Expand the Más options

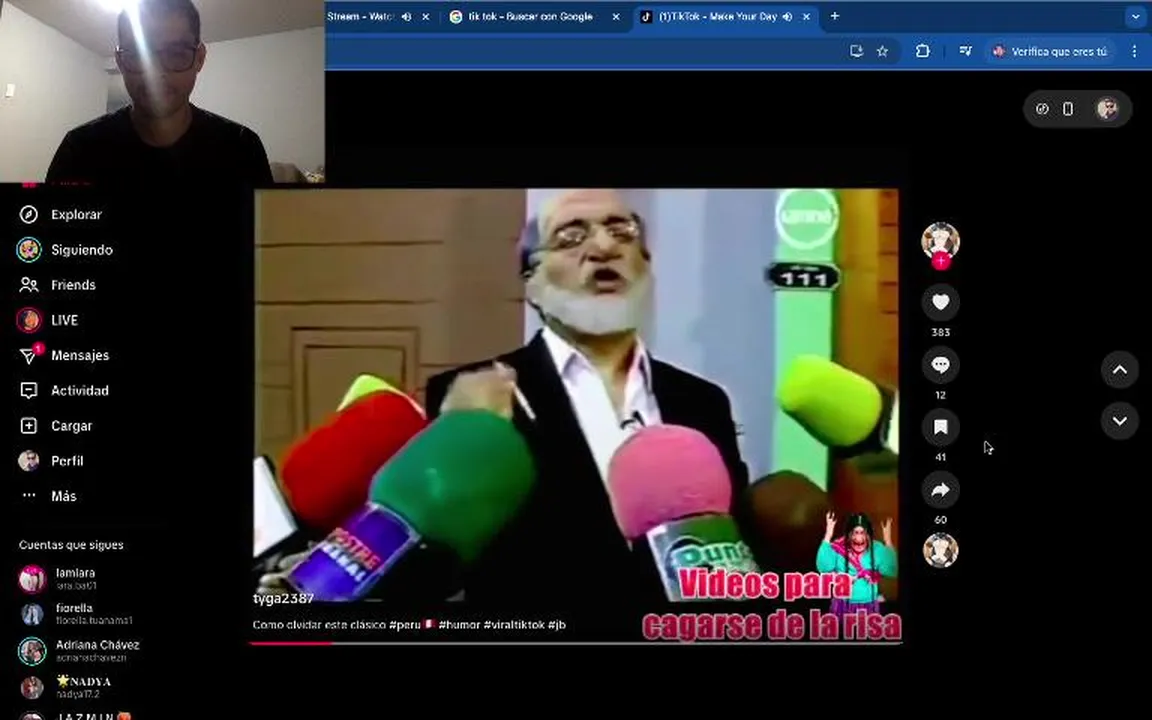coord(48,497)
